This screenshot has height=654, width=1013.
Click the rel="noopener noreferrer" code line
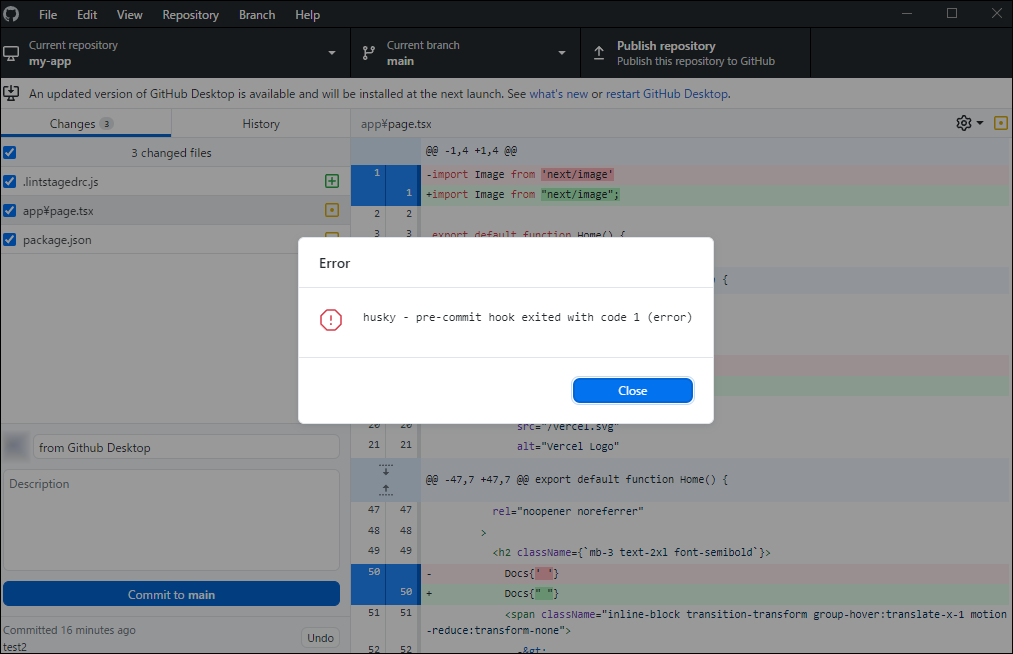coord(567,511)
